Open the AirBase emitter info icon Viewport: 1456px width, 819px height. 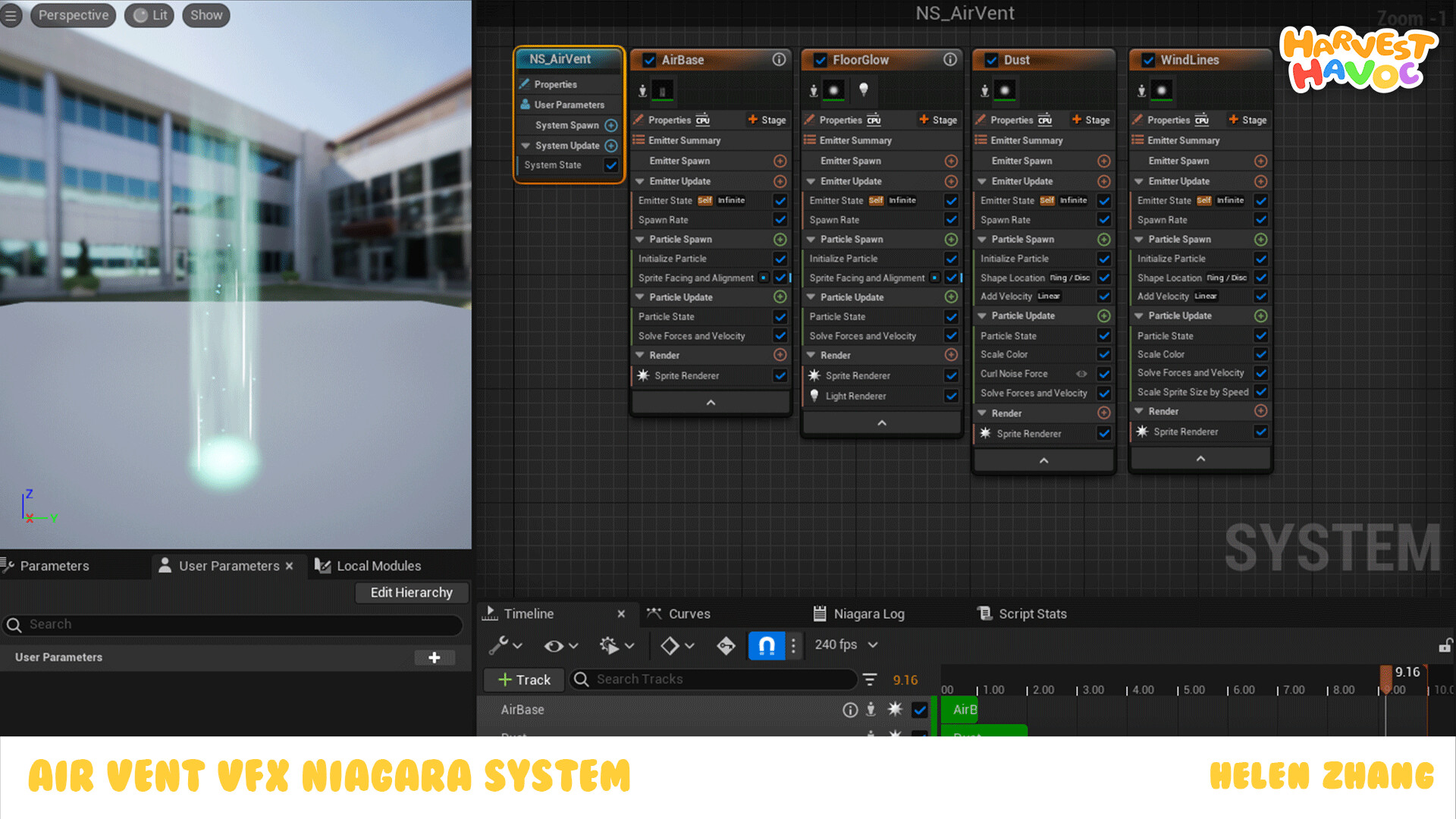pos(778,59)
